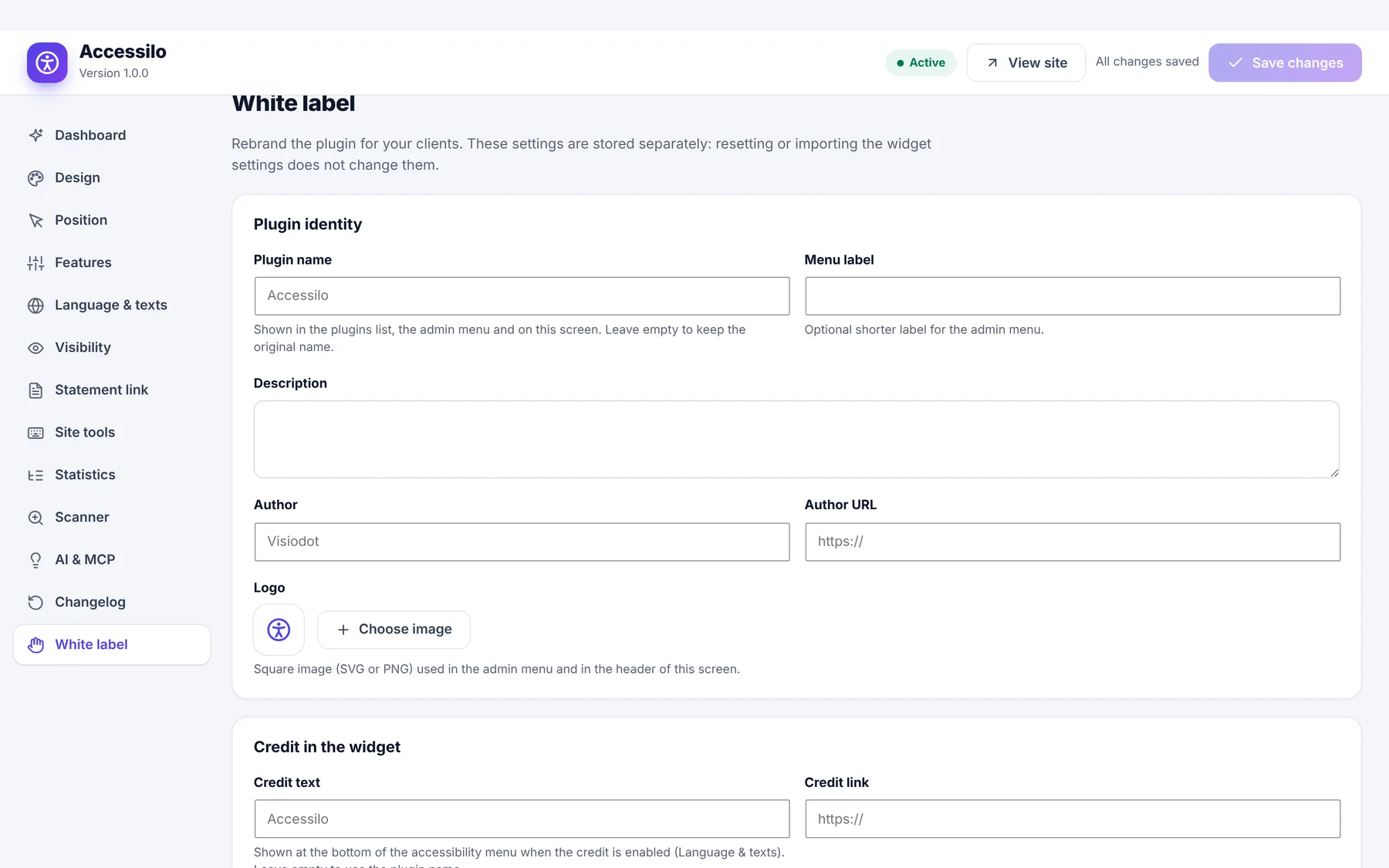Click the Description textarea resize handle
Screen dimensions: 1389x868
1333,472
